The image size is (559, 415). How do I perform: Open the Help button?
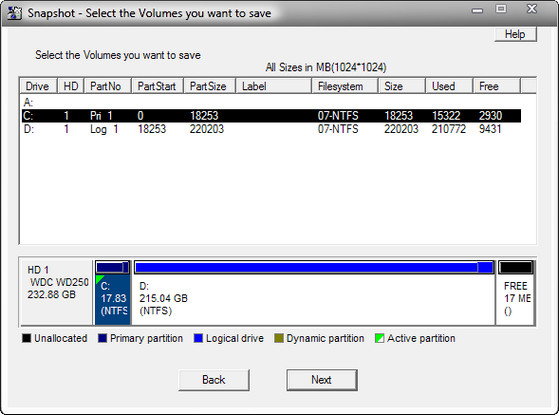(515, 34)
